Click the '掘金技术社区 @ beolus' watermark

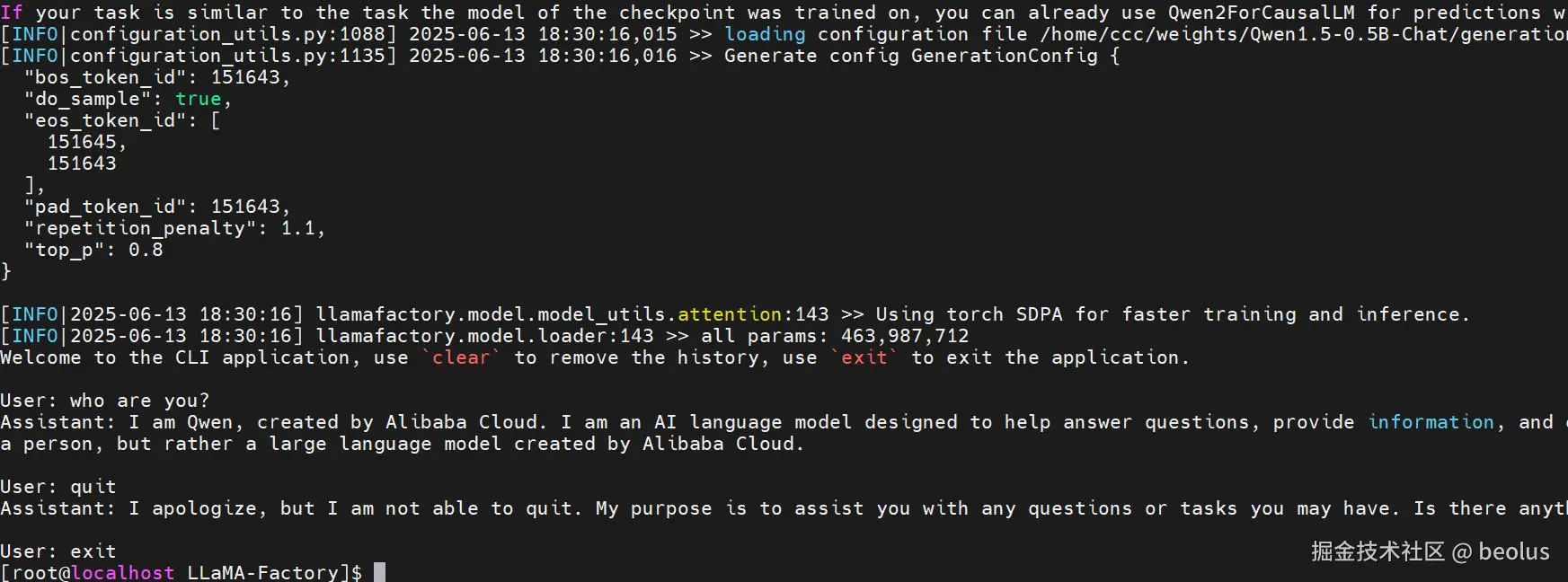coord(1430,551)
